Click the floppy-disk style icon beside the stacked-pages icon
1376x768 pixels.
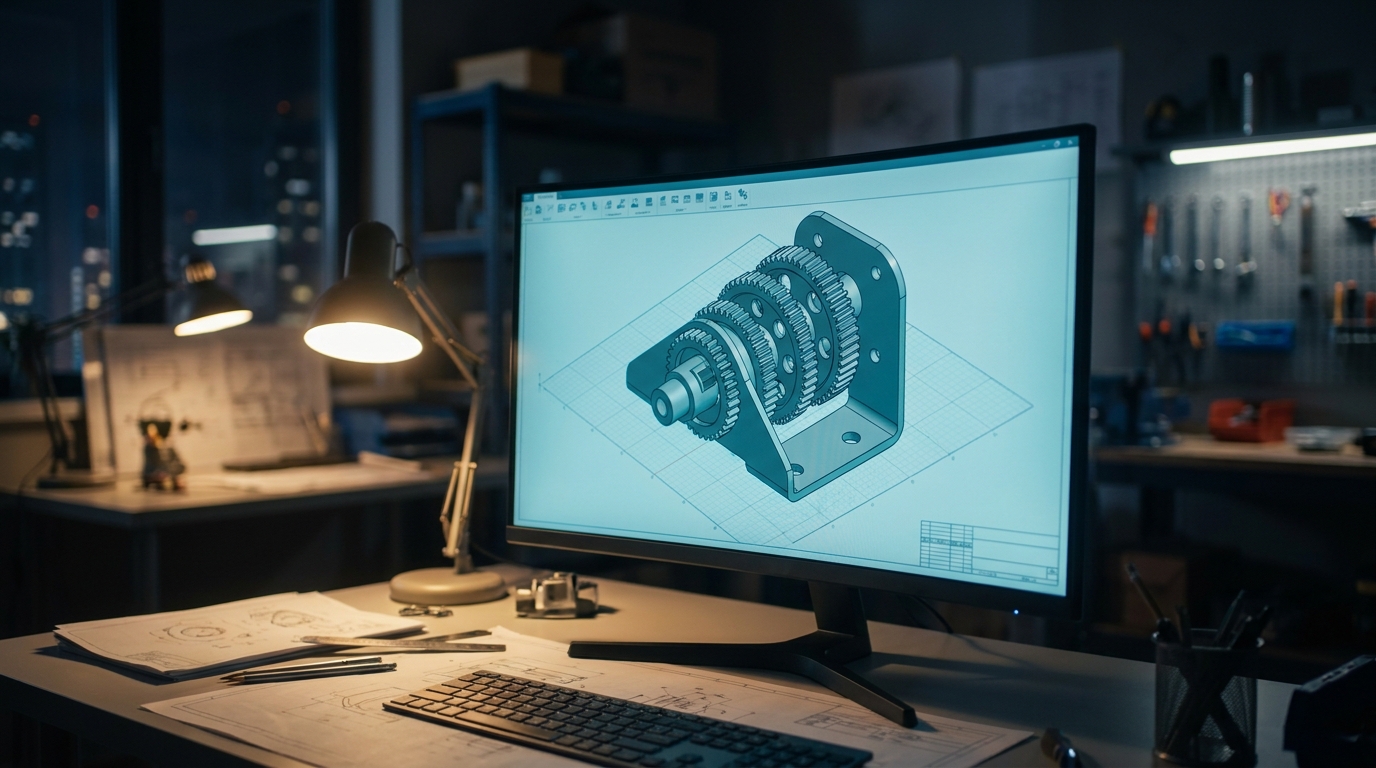(x=714, y=196)
